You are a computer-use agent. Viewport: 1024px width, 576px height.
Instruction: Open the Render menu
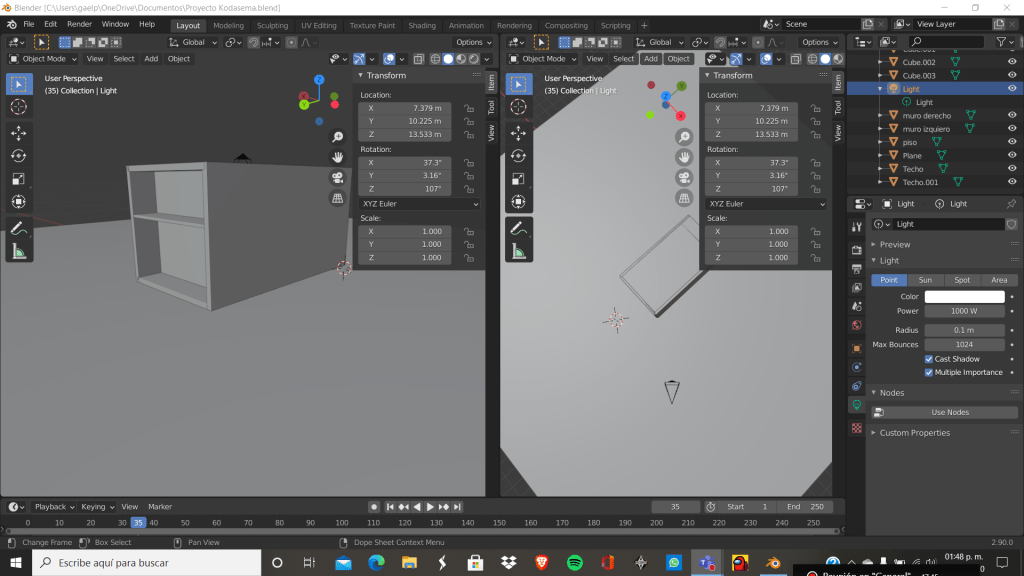(79, 23)
